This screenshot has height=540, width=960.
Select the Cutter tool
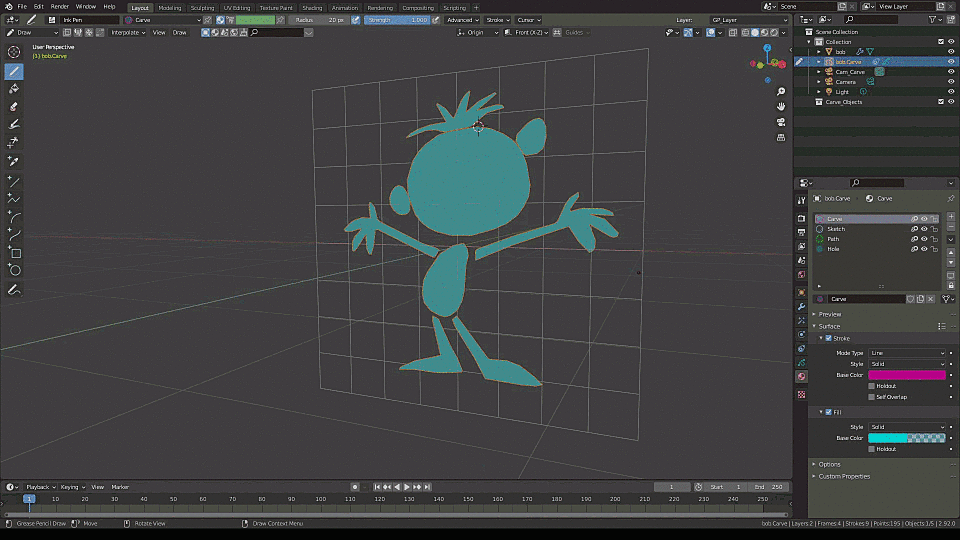click(x=13, y=142)
